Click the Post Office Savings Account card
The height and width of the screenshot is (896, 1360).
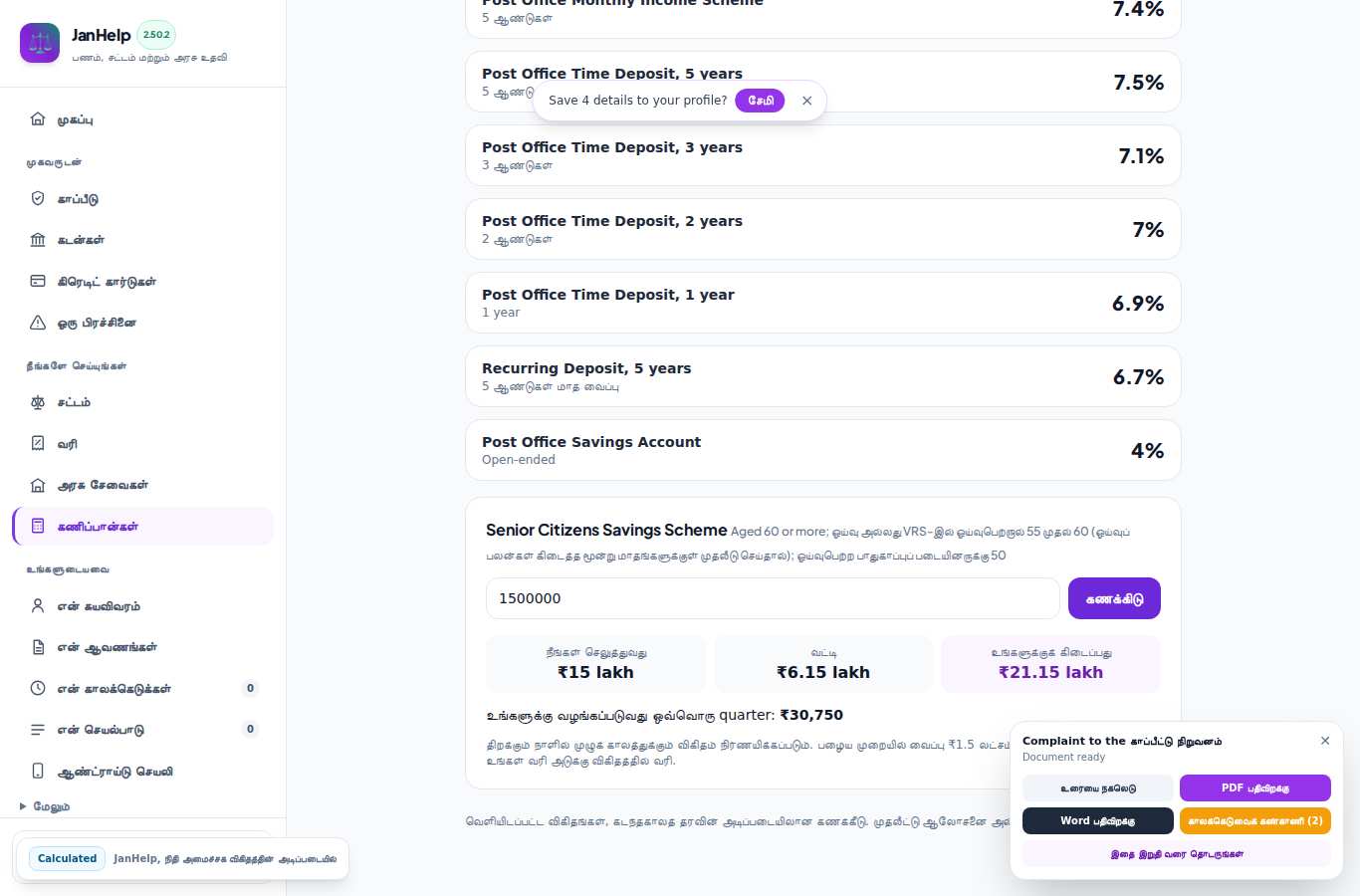(823, 450)
